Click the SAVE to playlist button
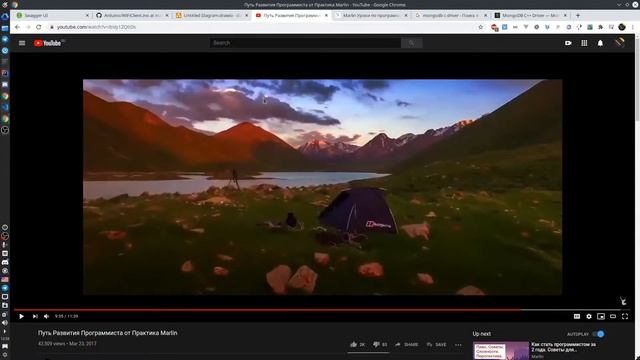This screenshot has height=360, width=640. click(436, 344)
